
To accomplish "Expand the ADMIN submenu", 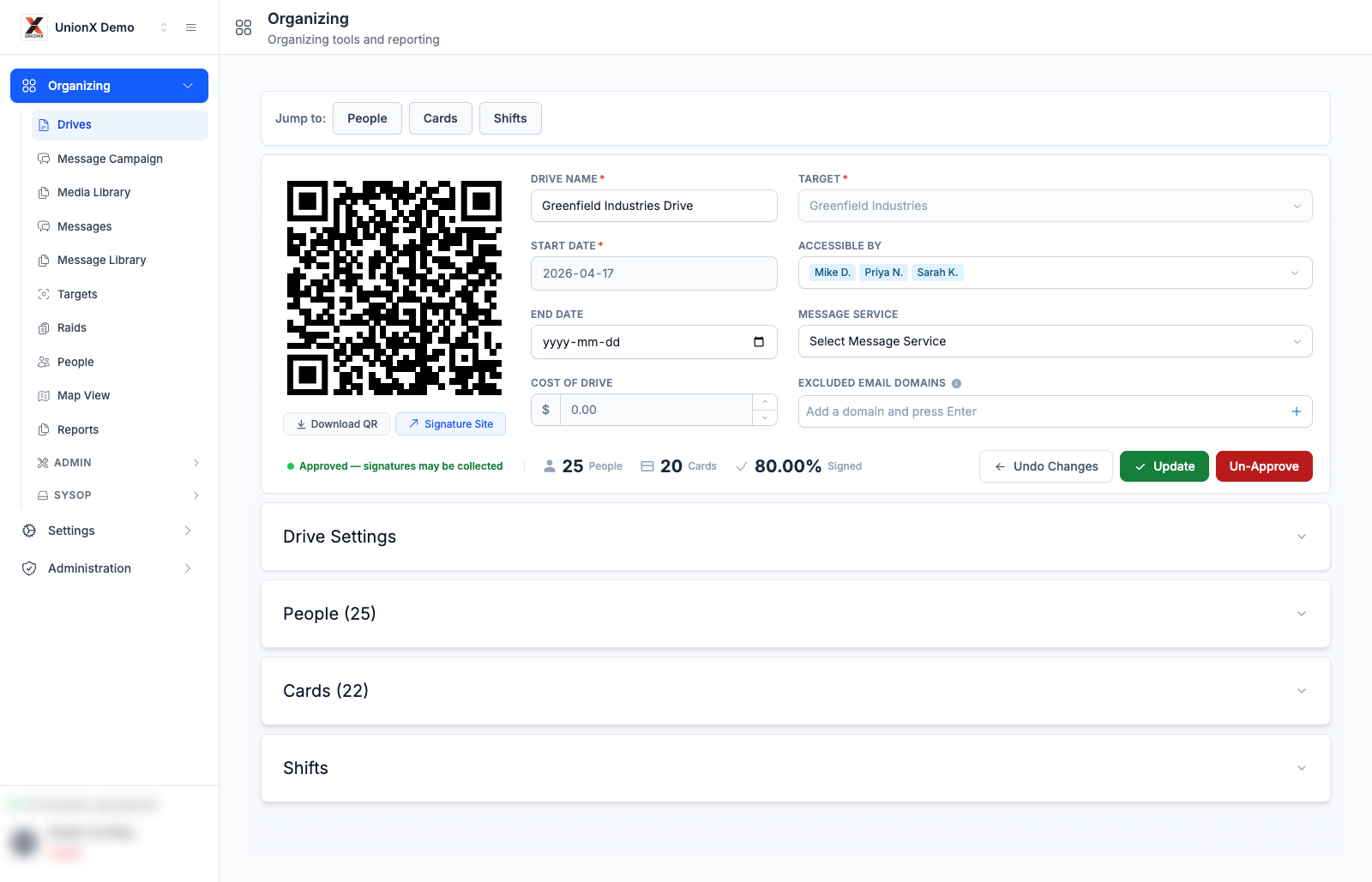I will coord(120,463).
